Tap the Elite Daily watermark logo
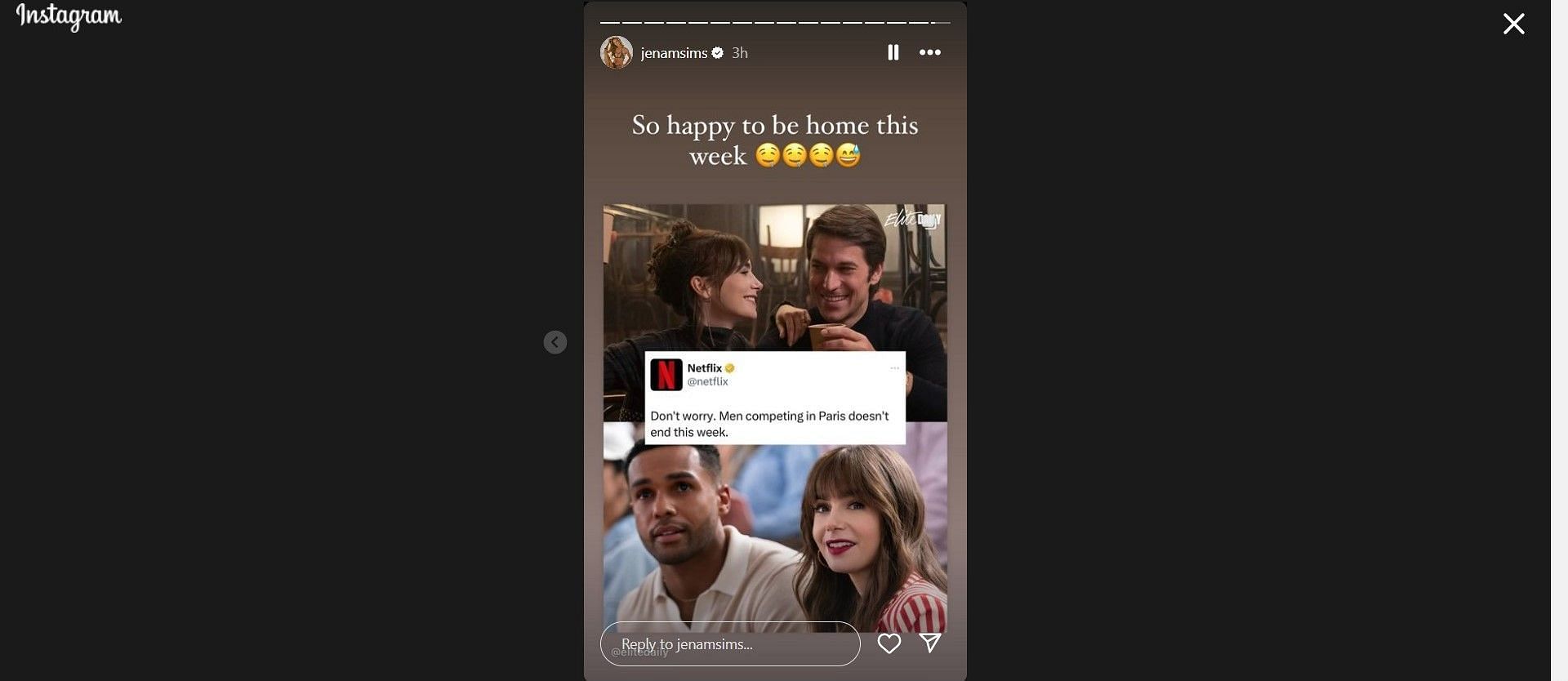This screenshot has height=681, width=1568. tap(913, 219)
